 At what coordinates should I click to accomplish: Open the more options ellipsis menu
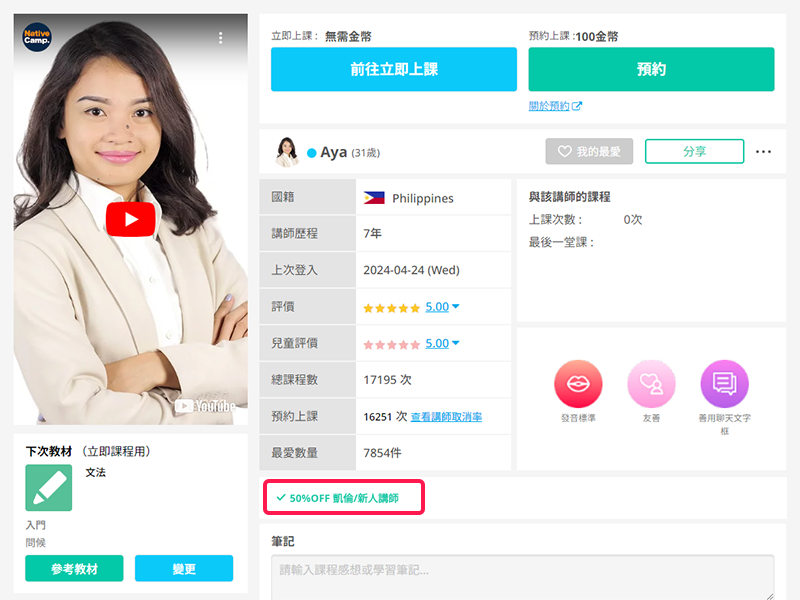coord(764,152)
